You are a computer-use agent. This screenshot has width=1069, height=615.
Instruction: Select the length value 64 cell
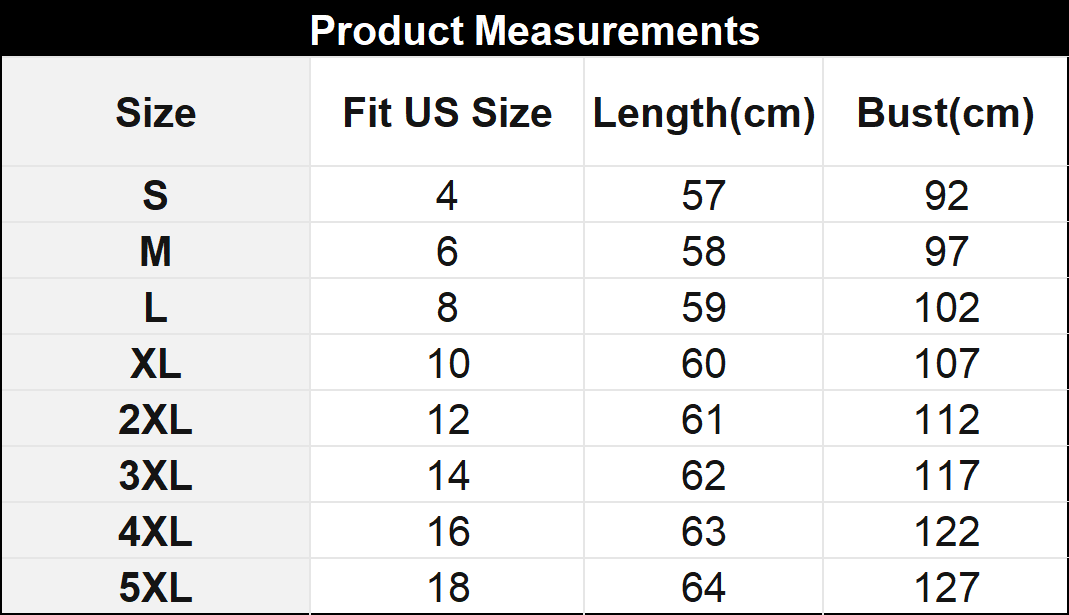704,587
